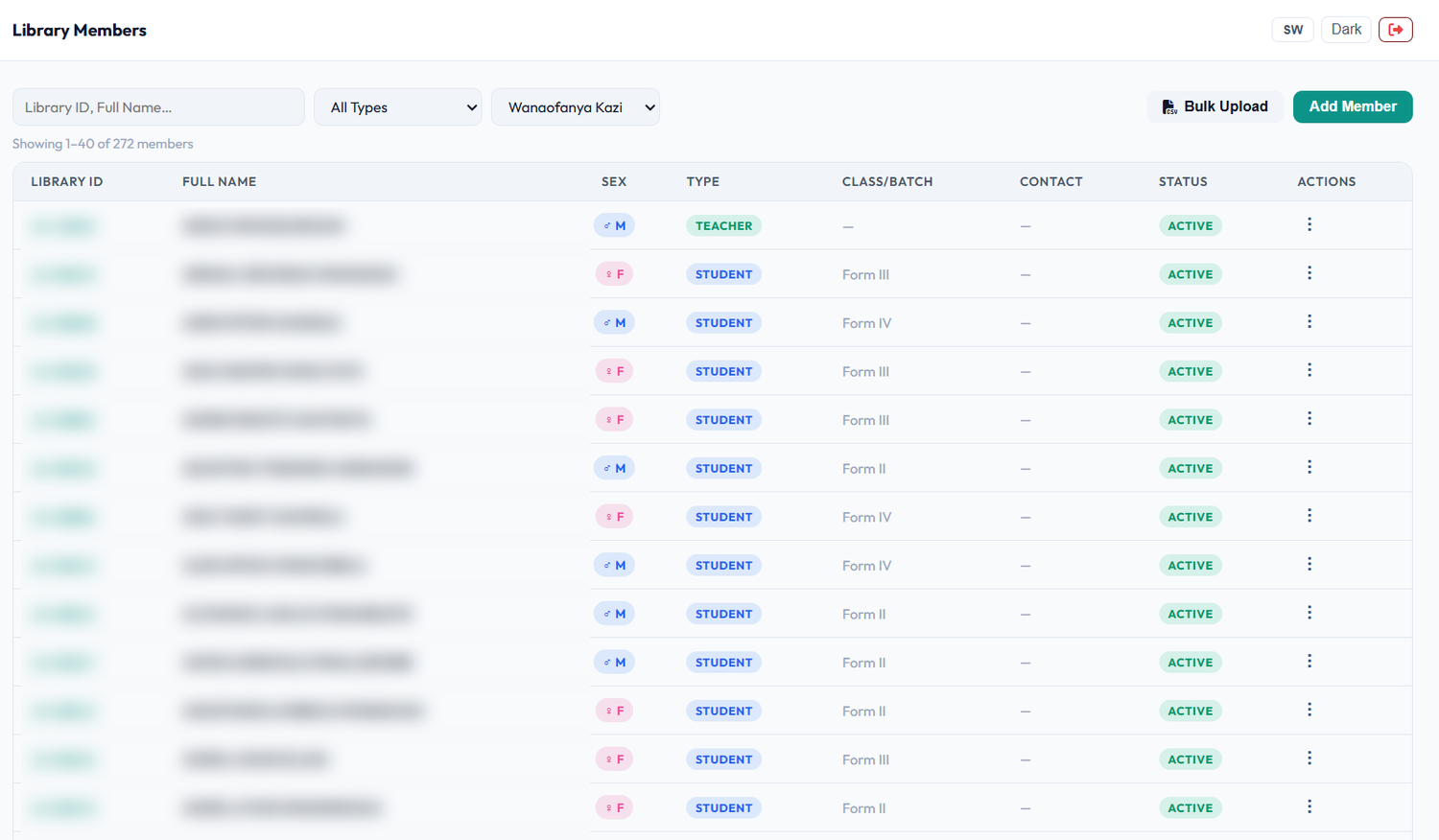Image resolution: width=1439 pixels, height=840 pixels.
Task: Click the CONTACT column header
Action: pyautogui.click(x=1051, y=181)
